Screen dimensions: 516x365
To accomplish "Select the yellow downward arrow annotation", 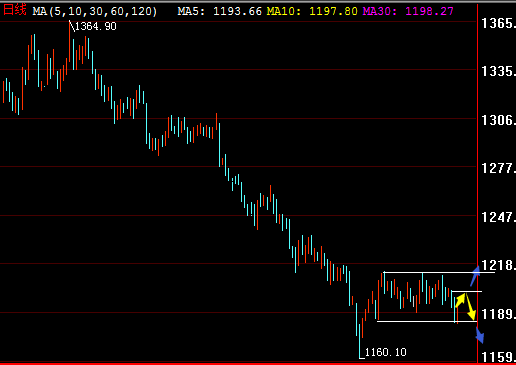I will [x=471, y=307].
